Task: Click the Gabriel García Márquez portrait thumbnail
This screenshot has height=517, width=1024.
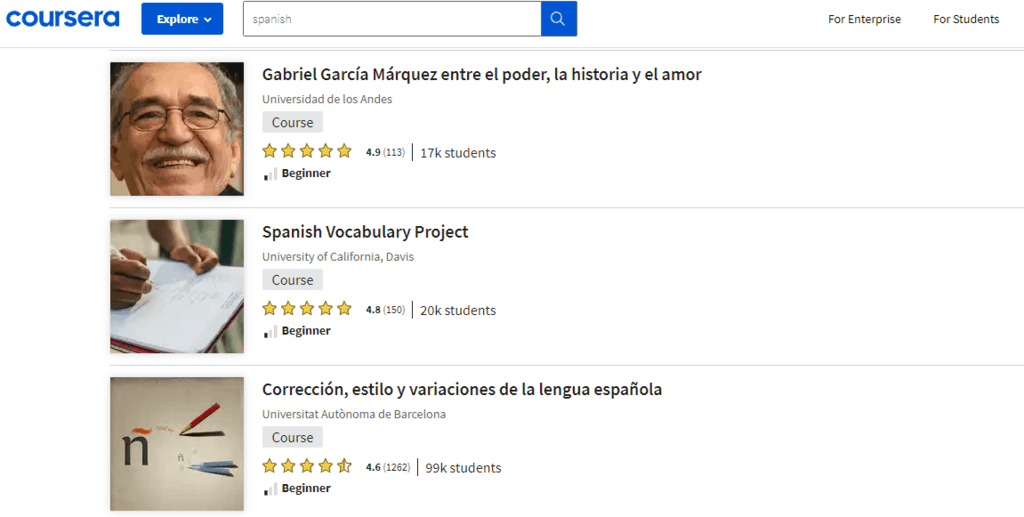Action: point(177,129)
